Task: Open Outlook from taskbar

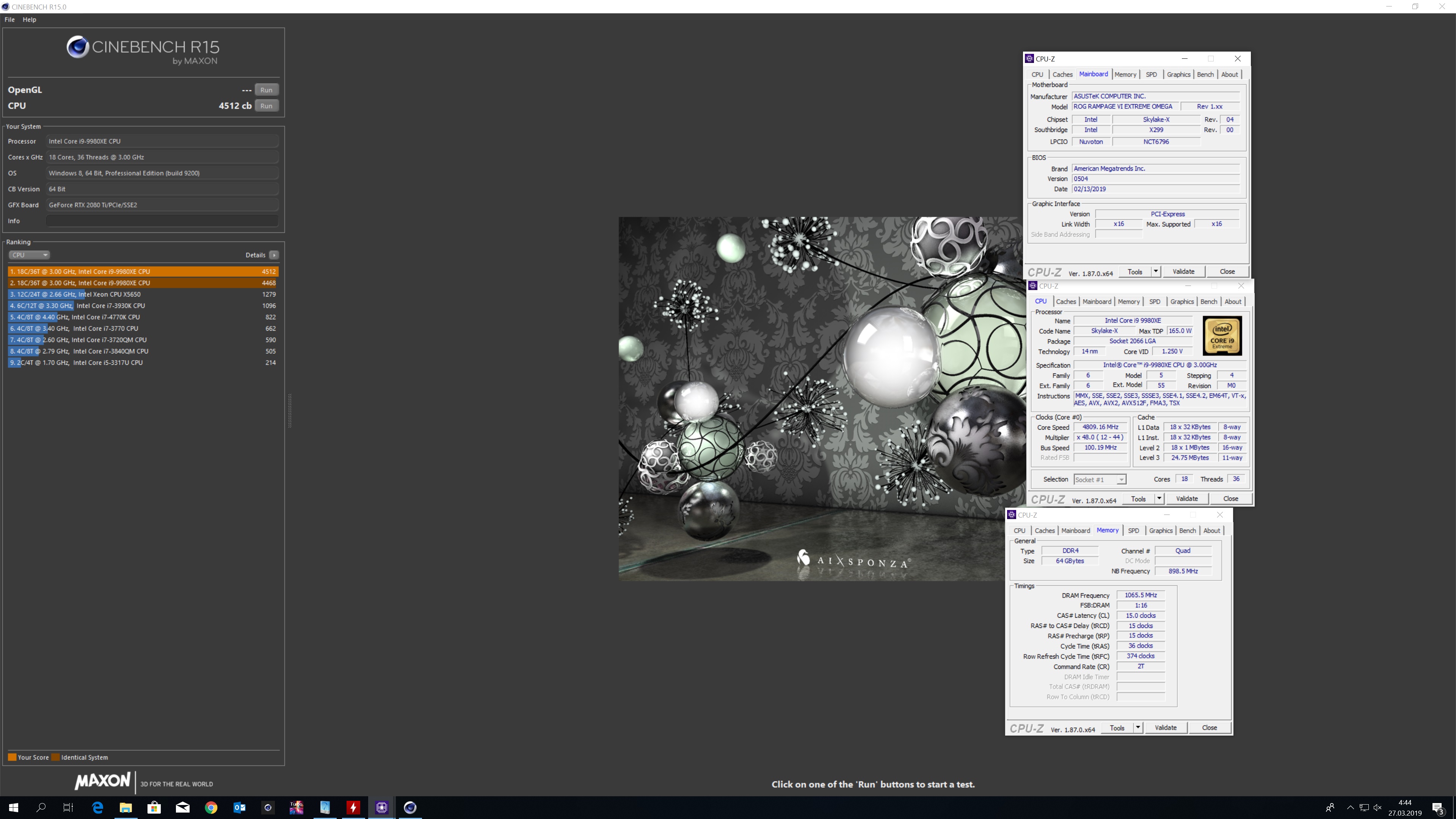Action: tap(239, 808)
